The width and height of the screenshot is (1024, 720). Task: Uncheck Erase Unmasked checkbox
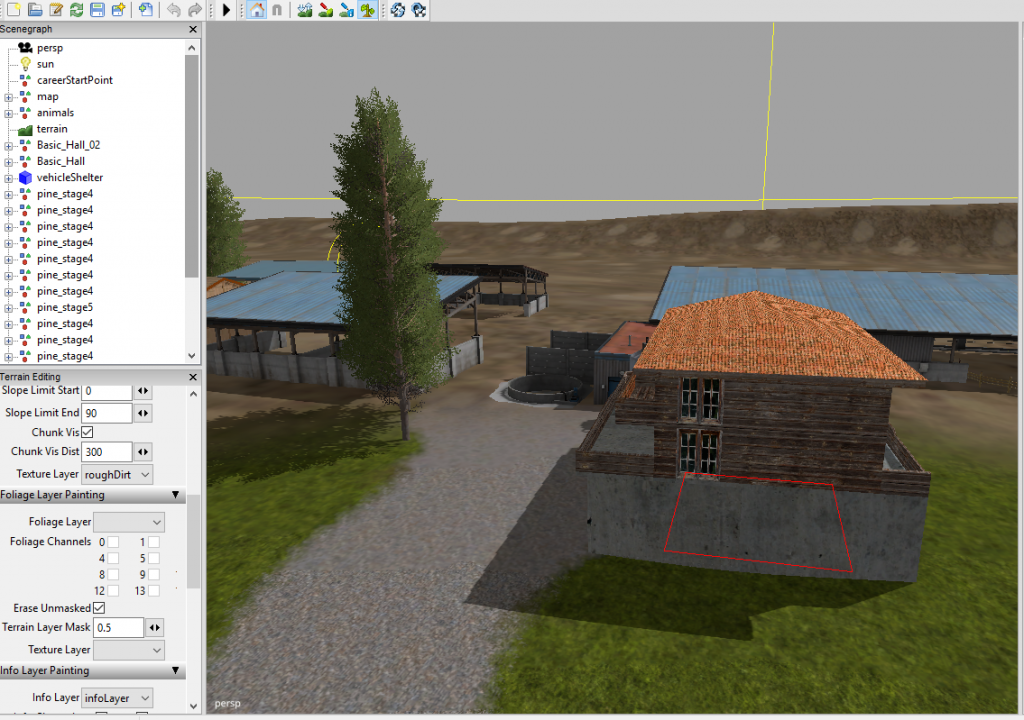(x=99, y=608)
